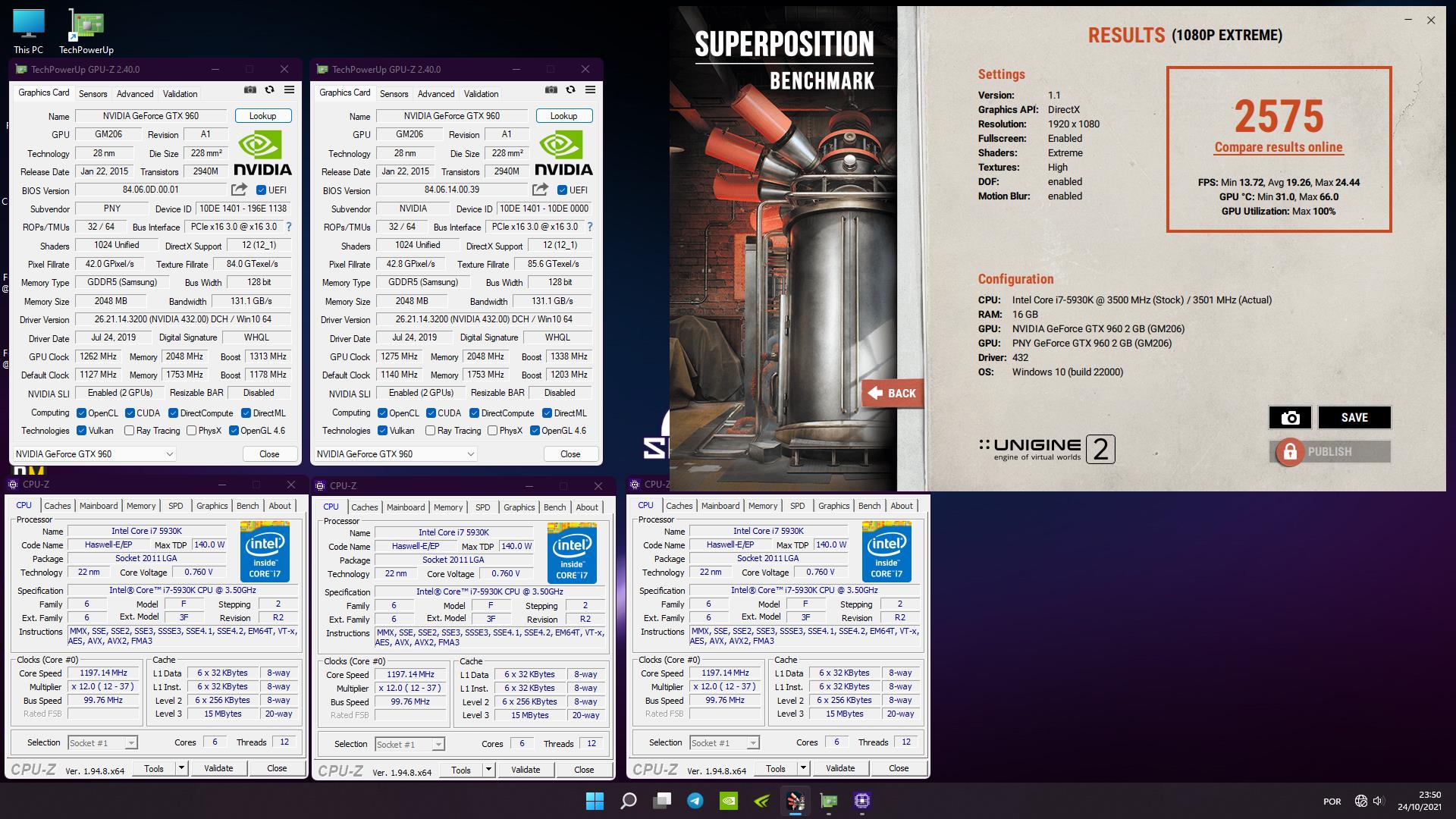Open taskbar Search
Viewport: 1456px width, 819px height.
[x=629, y=801]
